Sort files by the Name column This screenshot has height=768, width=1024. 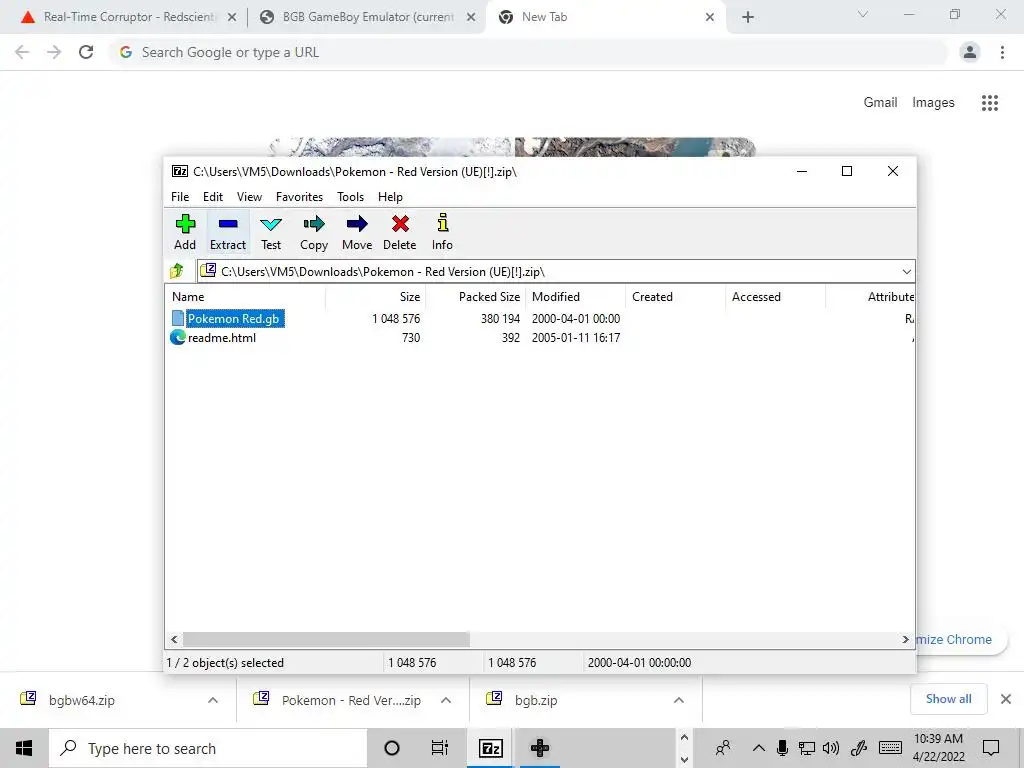coord(245,296)
